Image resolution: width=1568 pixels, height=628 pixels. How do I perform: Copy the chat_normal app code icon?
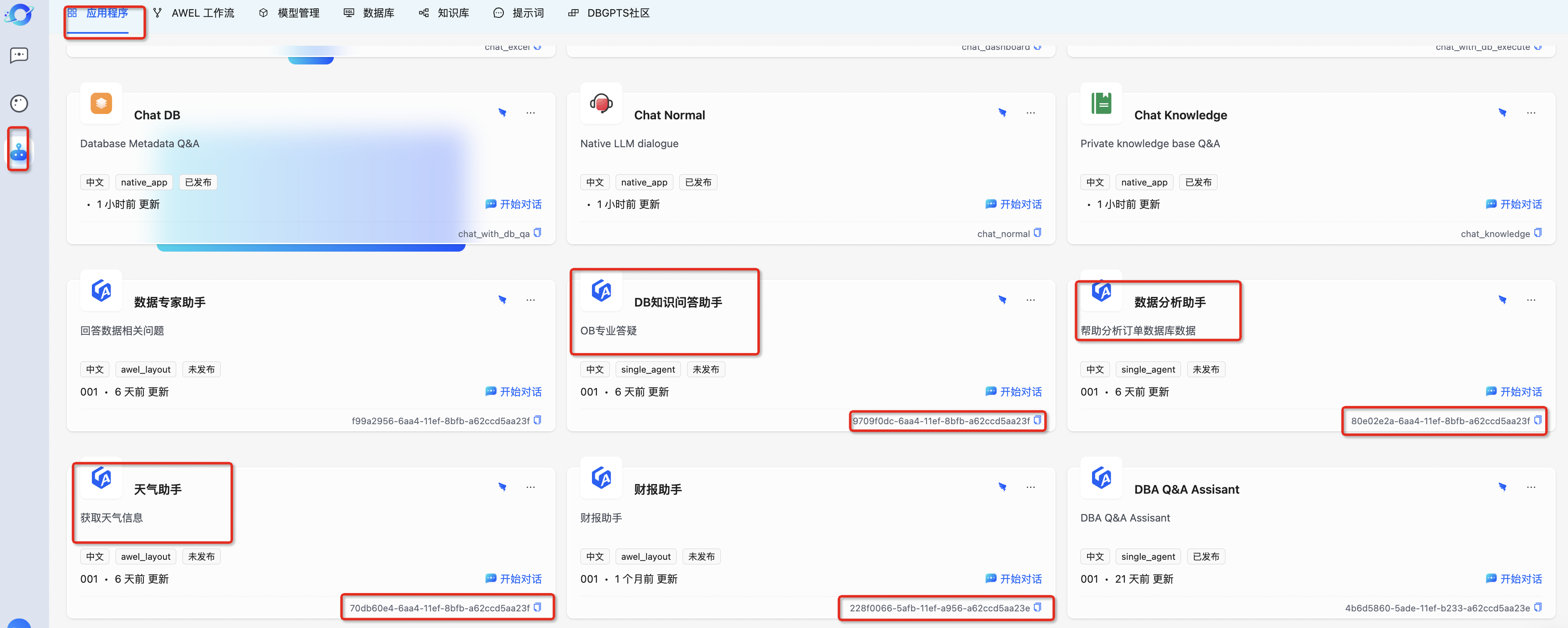(x=1037, y=232)
